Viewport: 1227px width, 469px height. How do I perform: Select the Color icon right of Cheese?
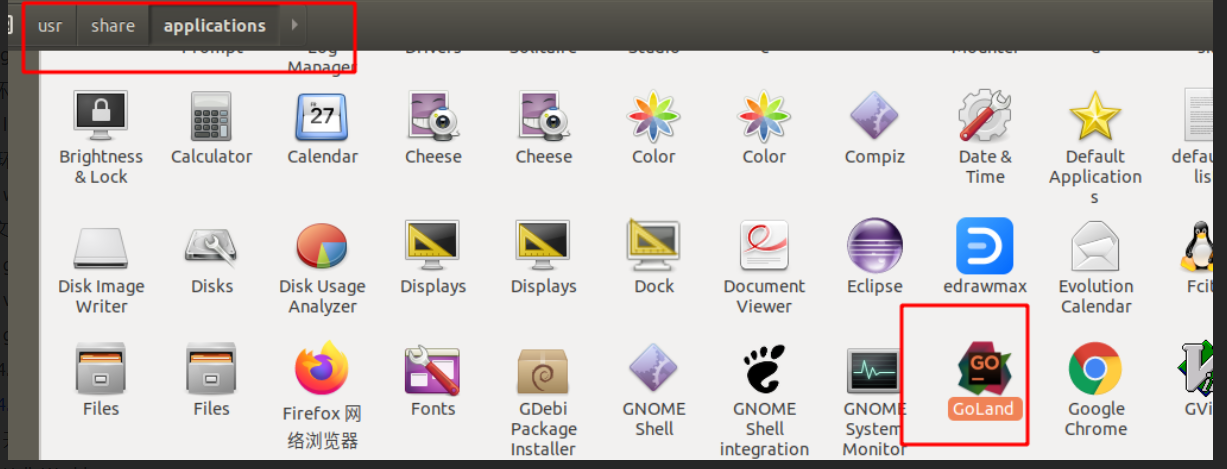tap(654, 117)
